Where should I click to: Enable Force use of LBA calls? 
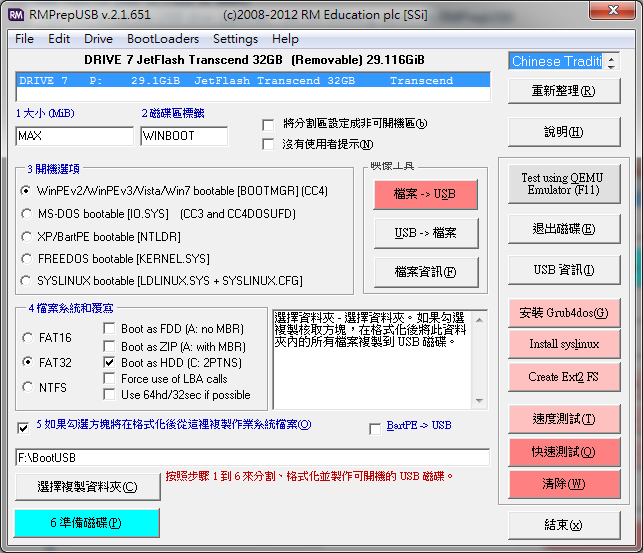pyautogui.click(x=109, y=378)
